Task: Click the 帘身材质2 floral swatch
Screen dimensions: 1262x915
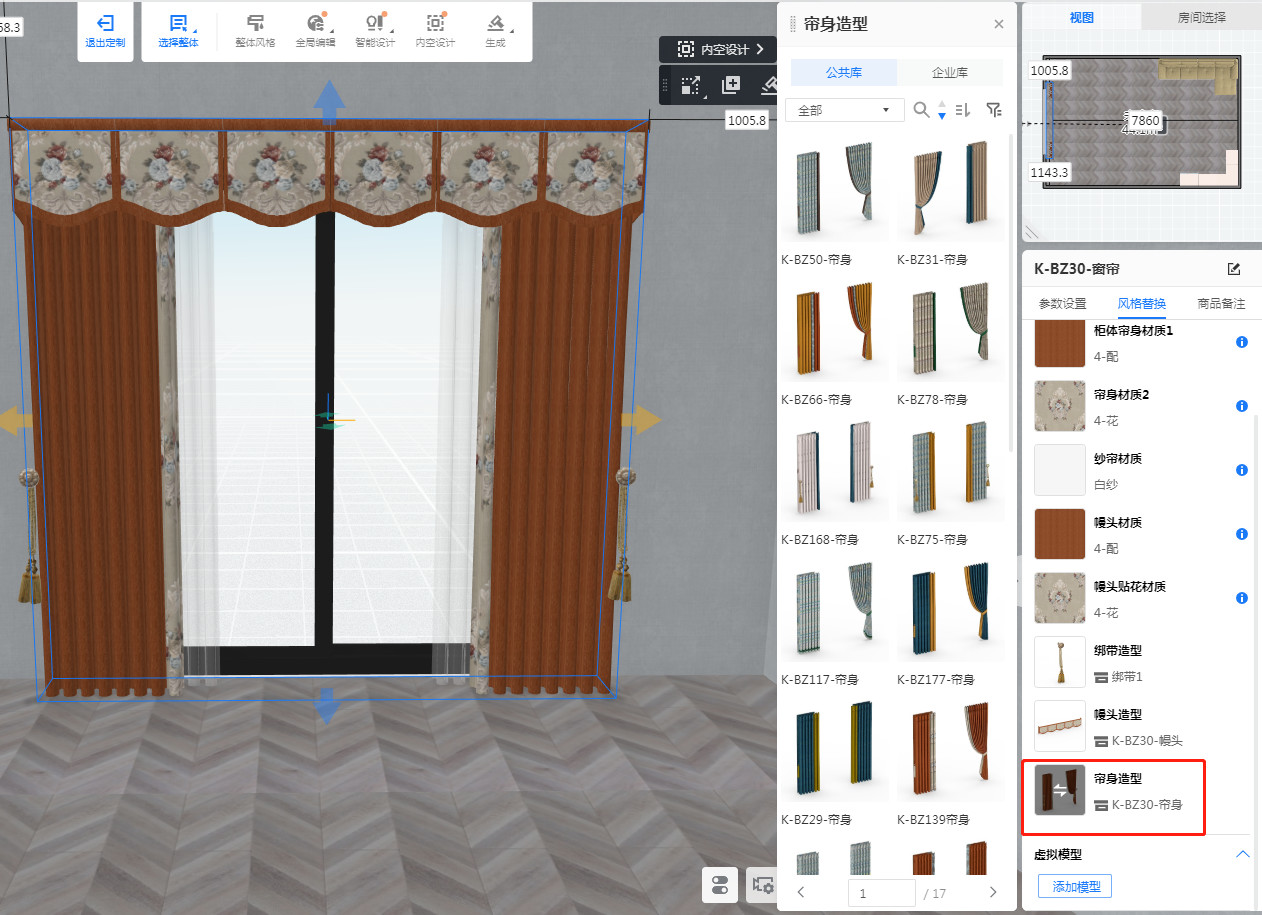Action: tap(1060, 406)
